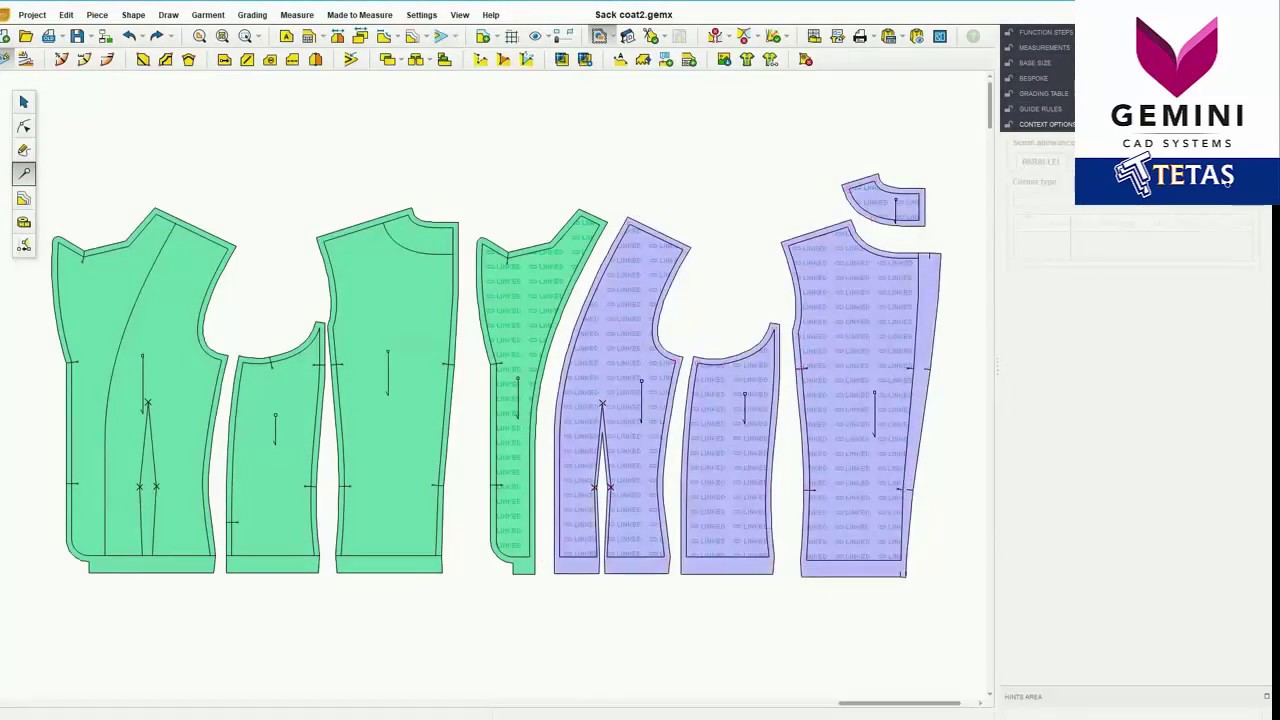The width and height of the screenshot is (1280, 720).
Task: Click the cyan arrow piece icon in top row
Action: tap(441, 36)
